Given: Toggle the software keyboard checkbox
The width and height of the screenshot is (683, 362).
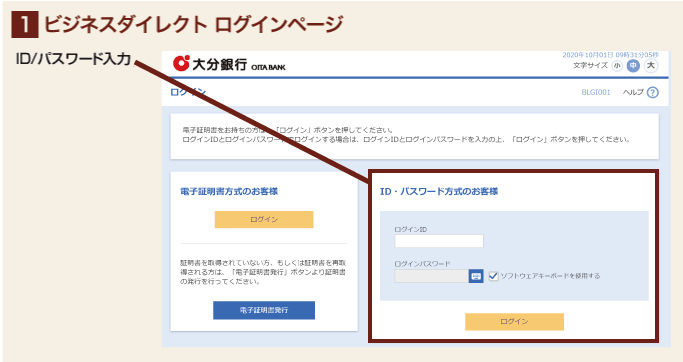Looking at the screenshot, I should [493, 276].
